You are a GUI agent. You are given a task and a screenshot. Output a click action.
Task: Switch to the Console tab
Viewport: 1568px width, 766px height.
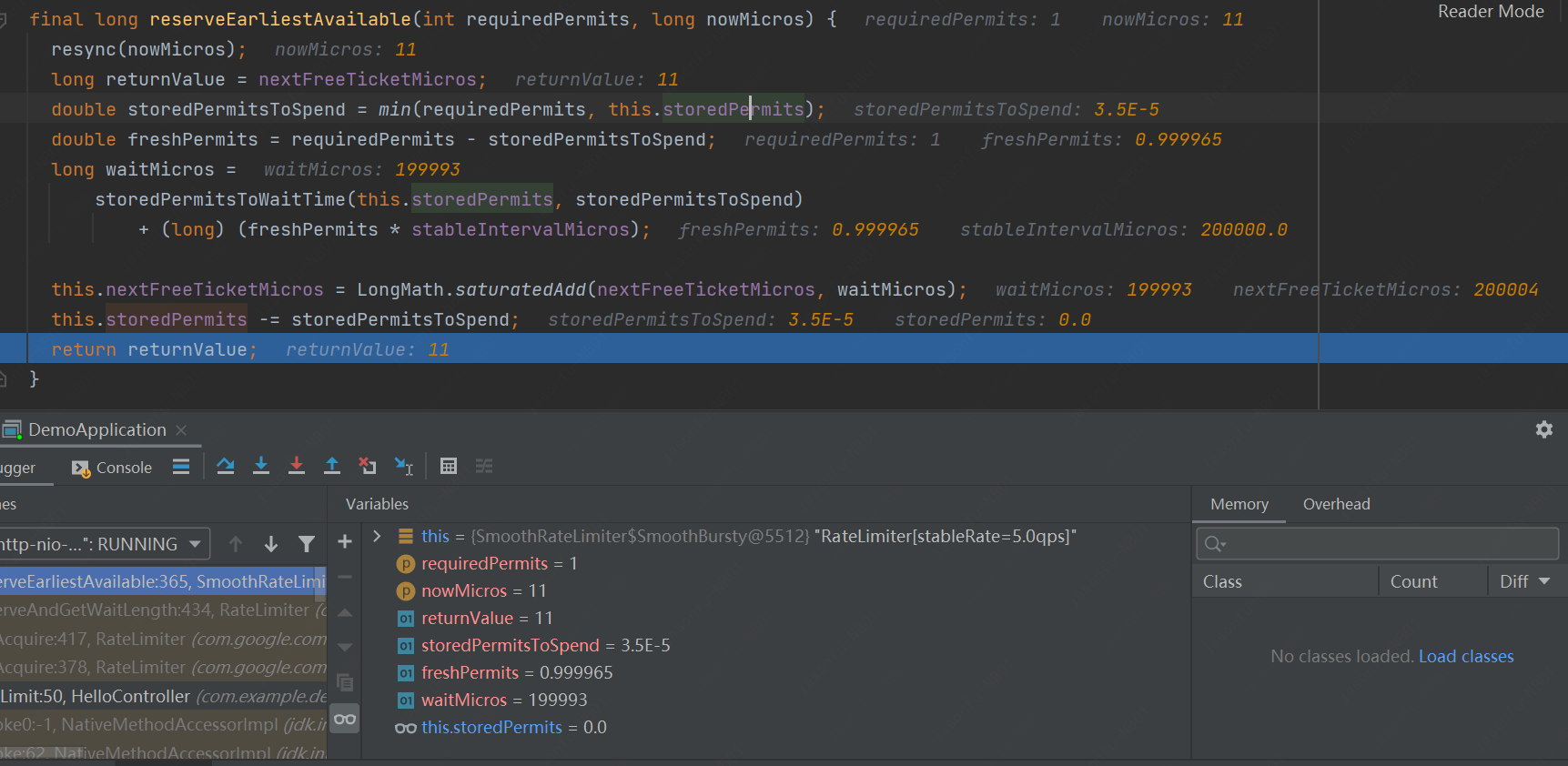coord(113,468)
